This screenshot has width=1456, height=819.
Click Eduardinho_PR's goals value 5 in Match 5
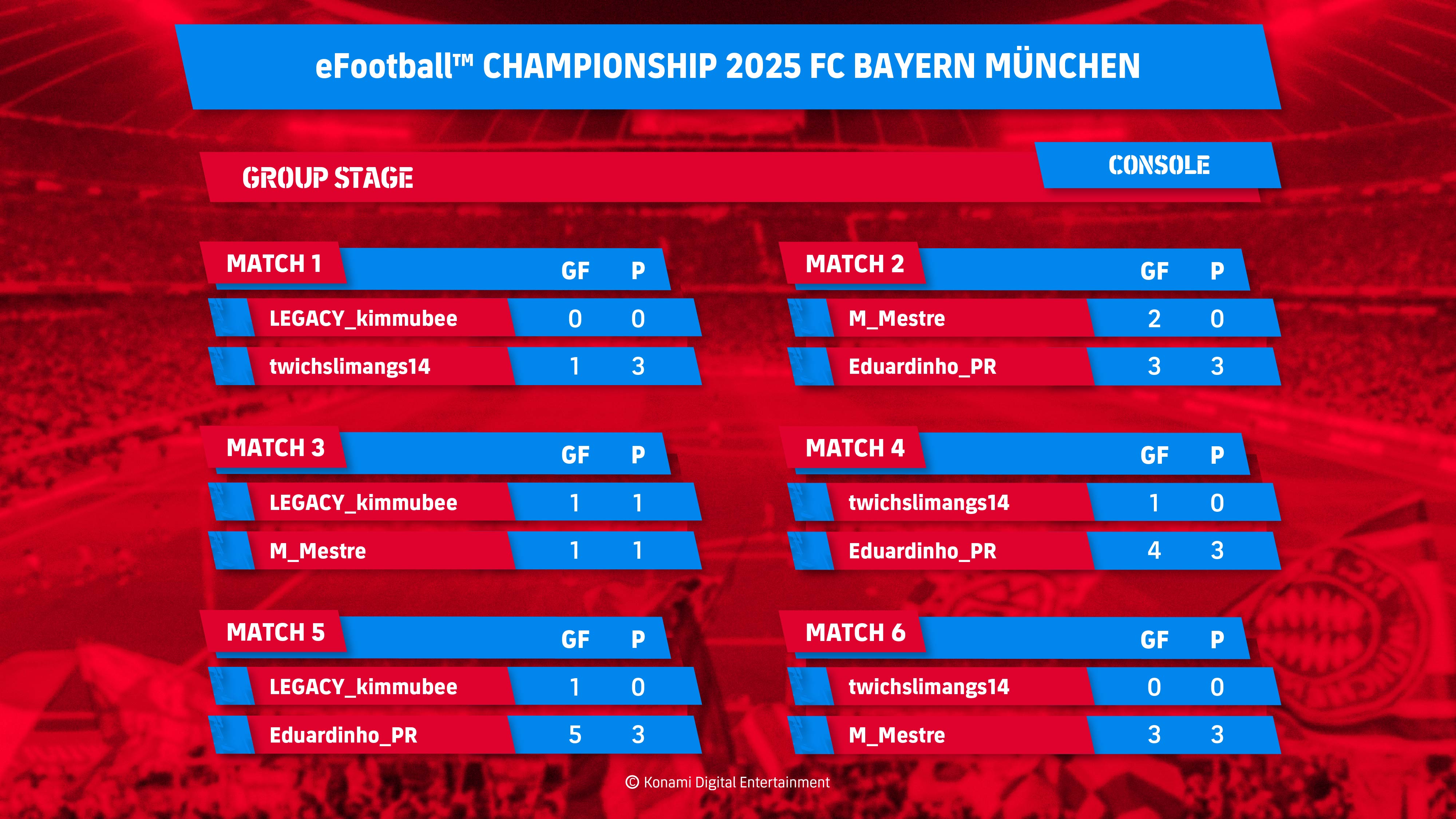coord(575,735)
